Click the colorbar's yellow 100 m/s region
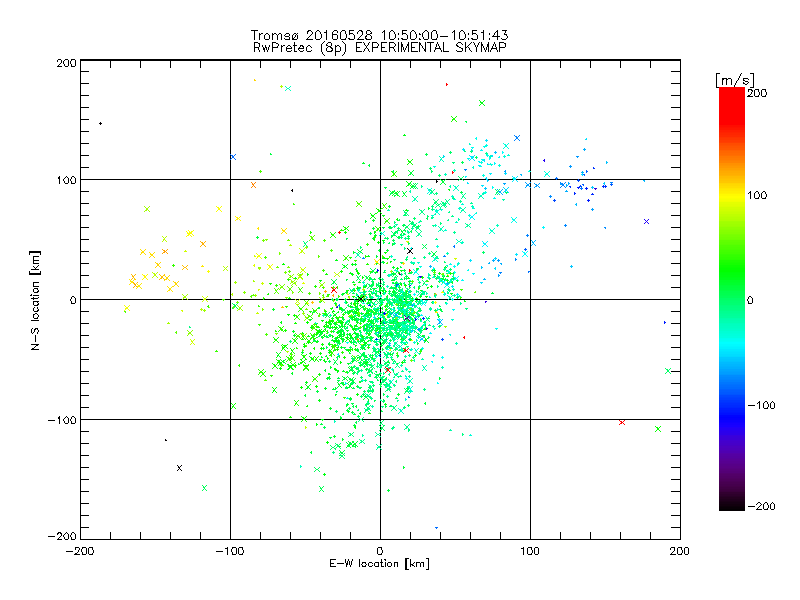 point(732,195)
